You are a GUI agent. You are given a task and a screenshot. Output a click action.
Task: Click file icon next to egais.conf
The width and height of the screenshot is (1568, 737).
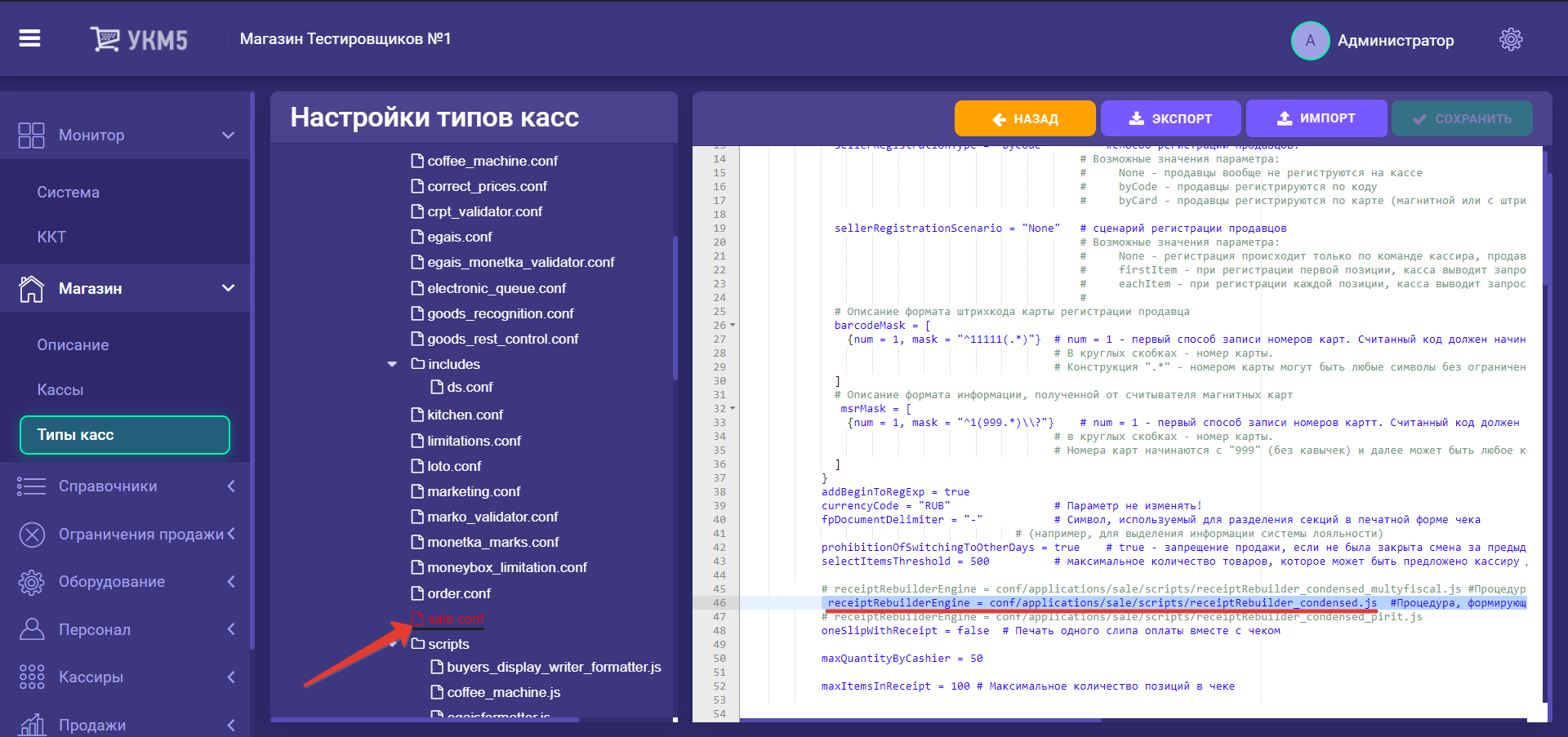417,237
